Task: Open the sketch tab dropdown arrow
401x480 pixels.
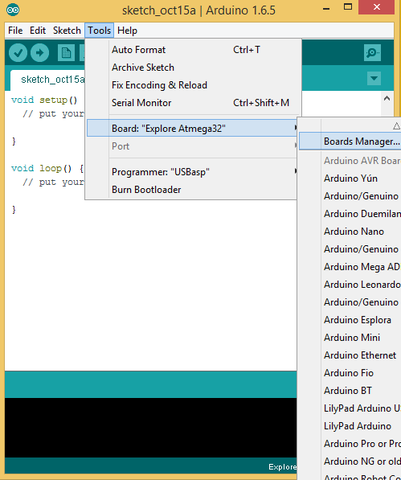Action: pos(374,78)
